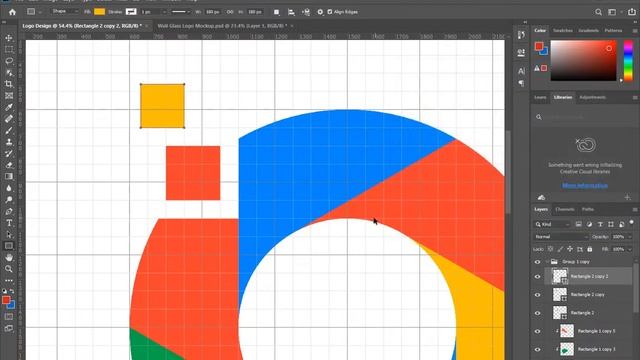640x360 pixels.
Task: Select the Path Selection tool
Action: click(9, 235)
